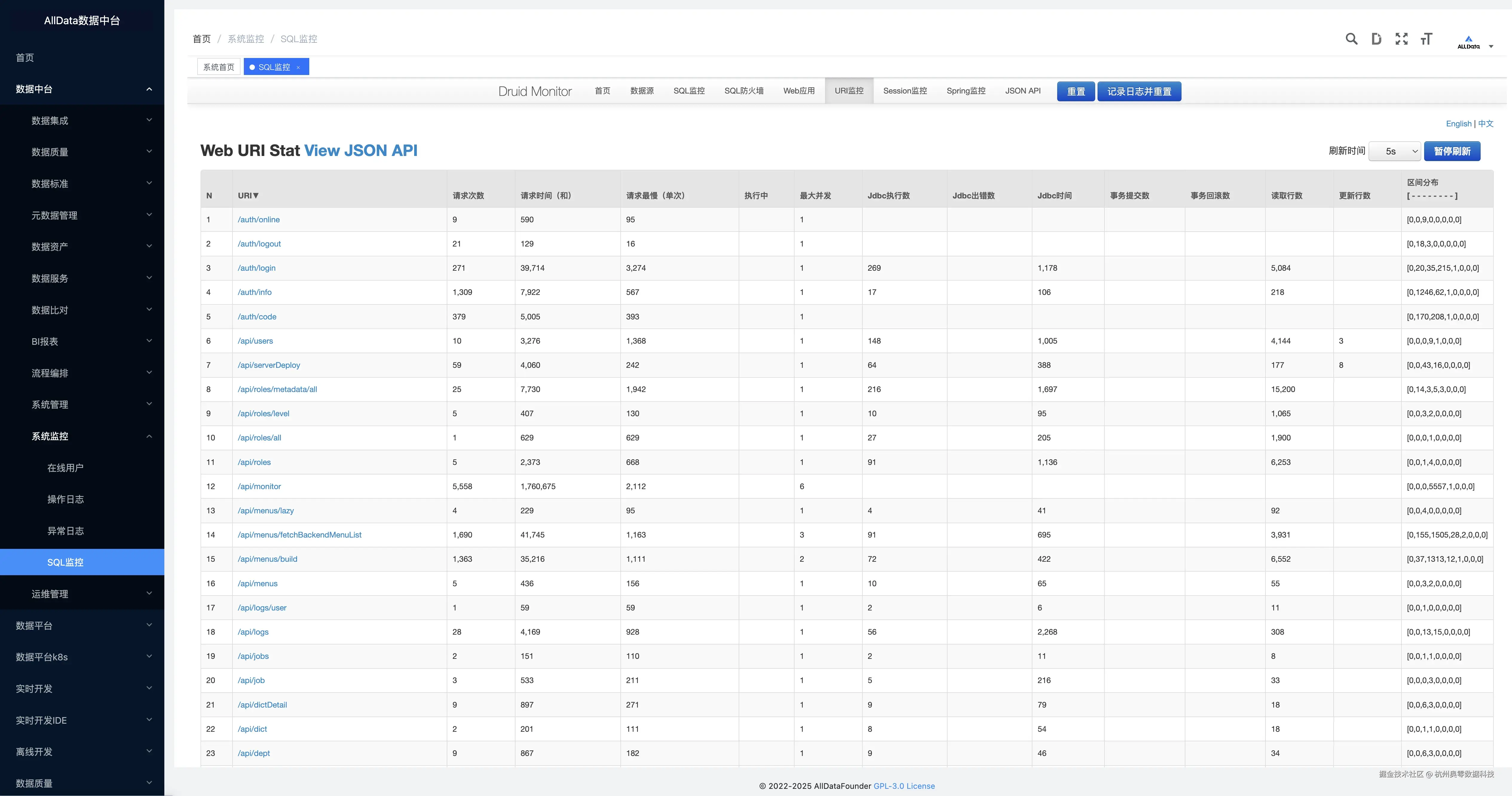
Task: Open the AllData user avatar menu
Action: click(1474, 42)
